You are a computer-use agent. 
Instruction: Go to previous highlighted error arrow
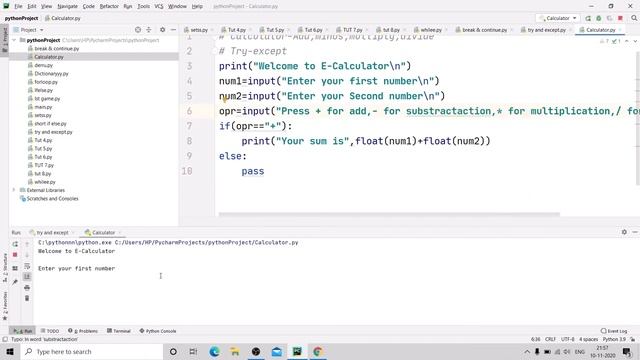[x=627, y=41]
